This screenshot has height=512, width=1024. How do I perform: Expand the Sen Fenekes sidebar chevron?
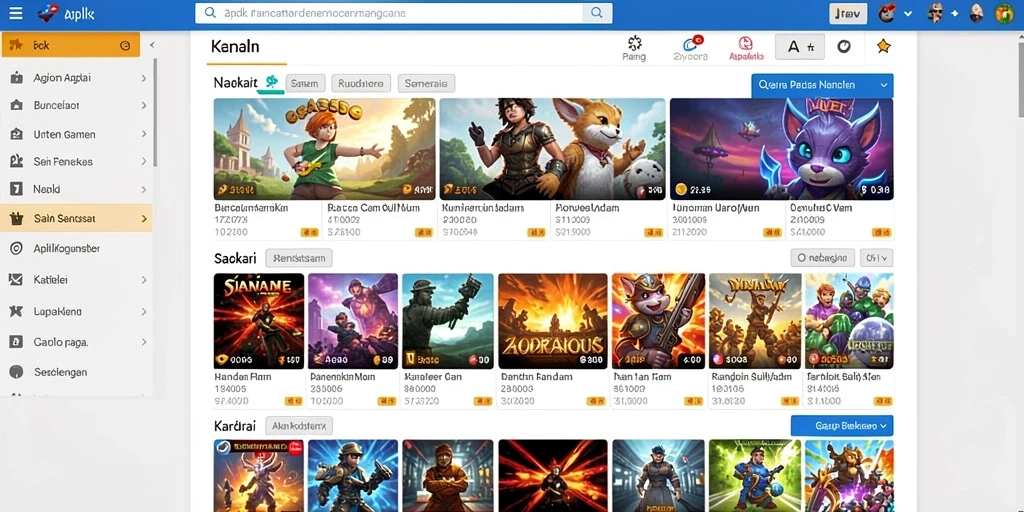[144, 161]
